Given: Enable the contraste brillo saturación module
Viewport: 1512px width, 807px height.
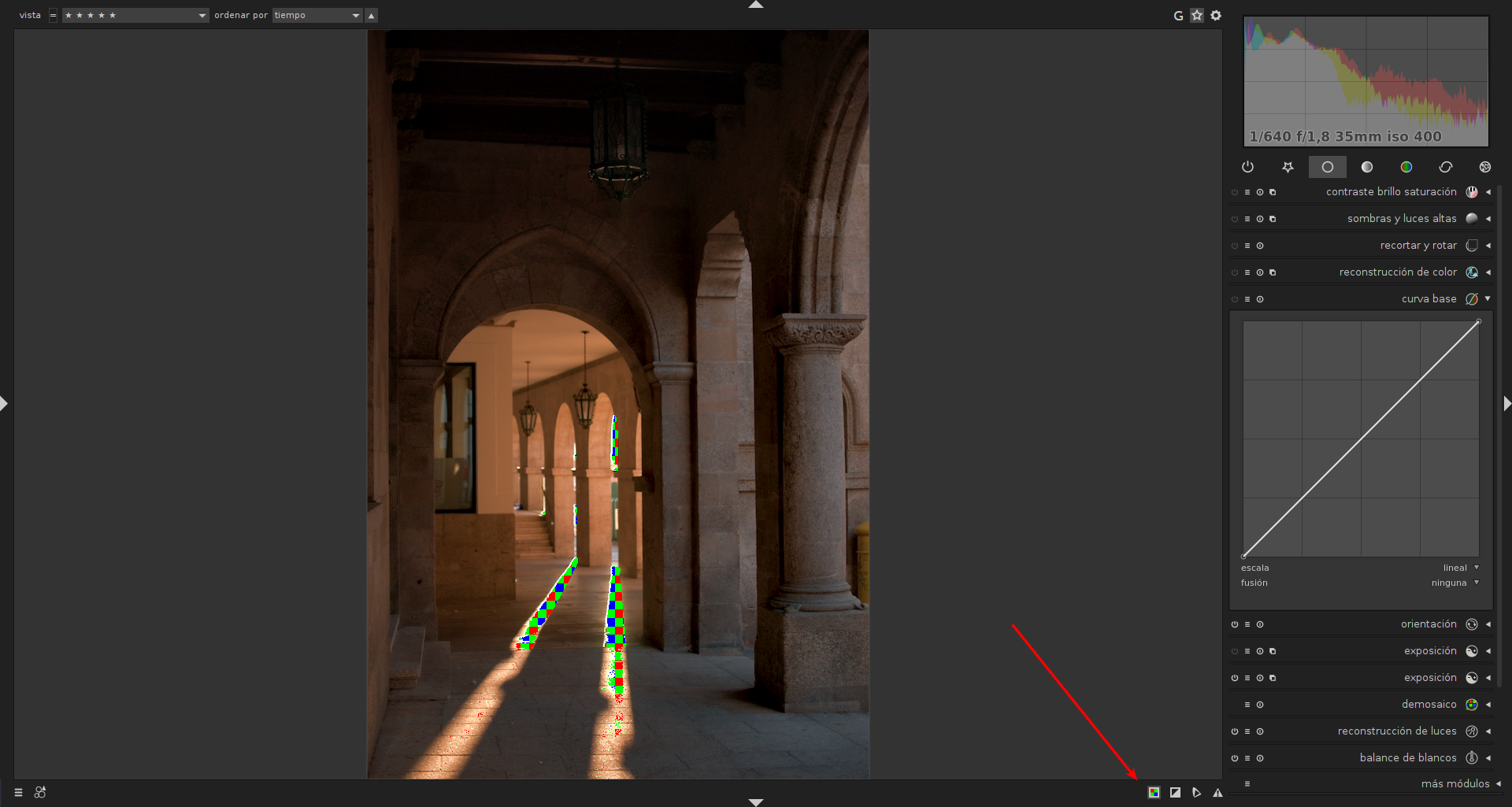Looking at the screenshot, I should point(1235,192).
